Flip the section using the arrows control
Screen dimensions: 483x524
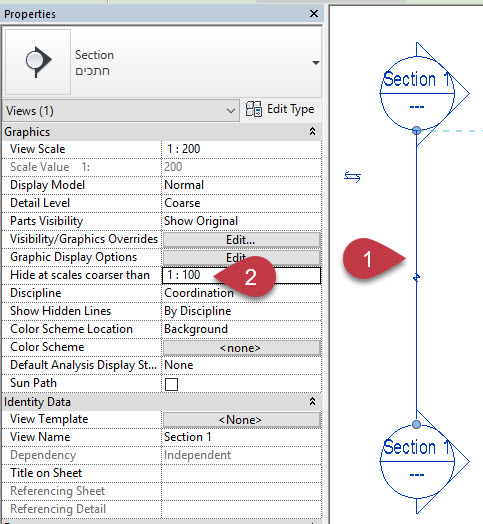pos(352,176)
